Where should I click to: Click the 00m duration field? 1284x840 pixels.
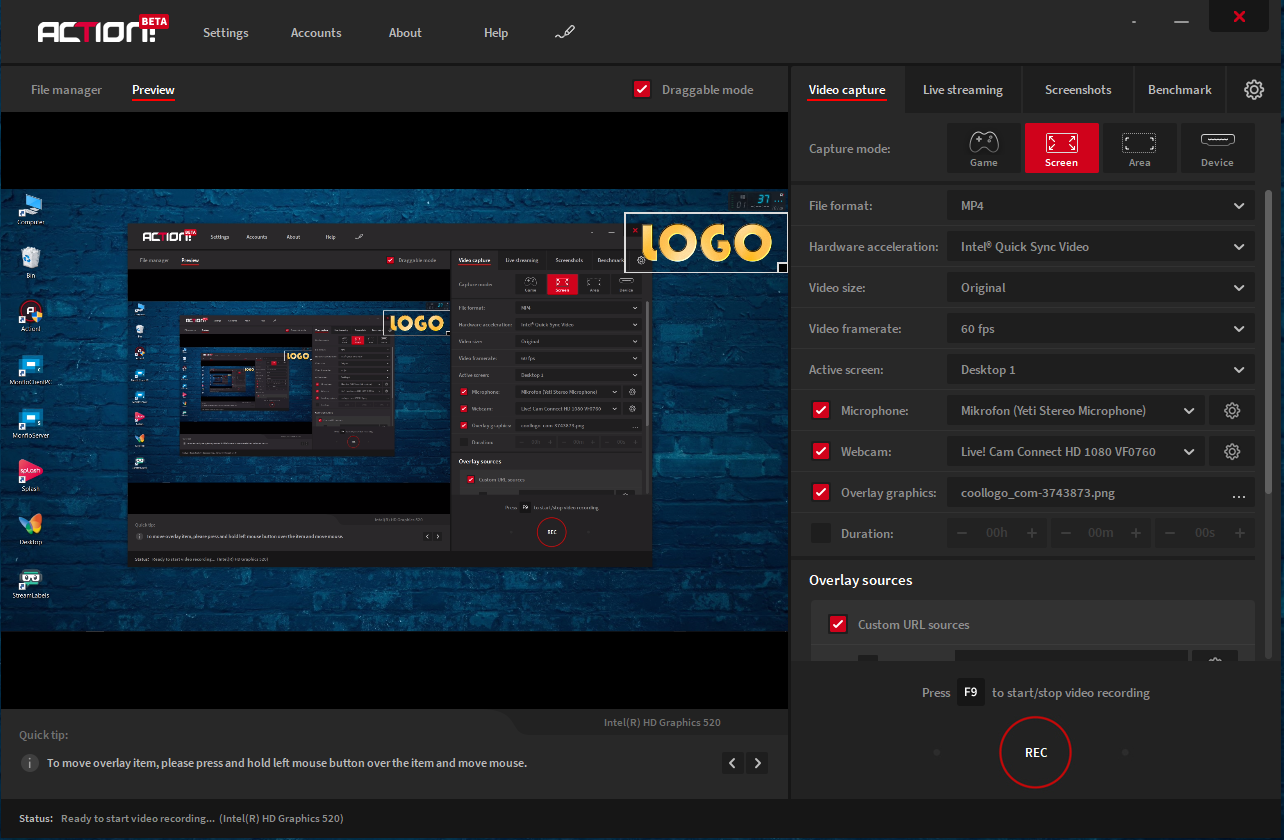(x=1101, y=533)
